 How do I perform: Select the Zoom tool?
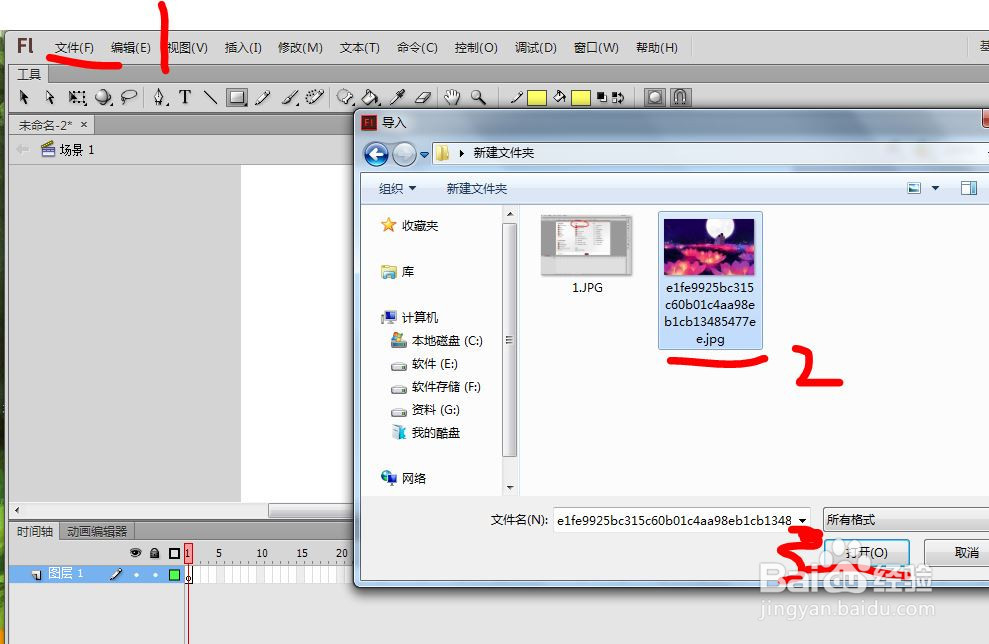(476, 97)
